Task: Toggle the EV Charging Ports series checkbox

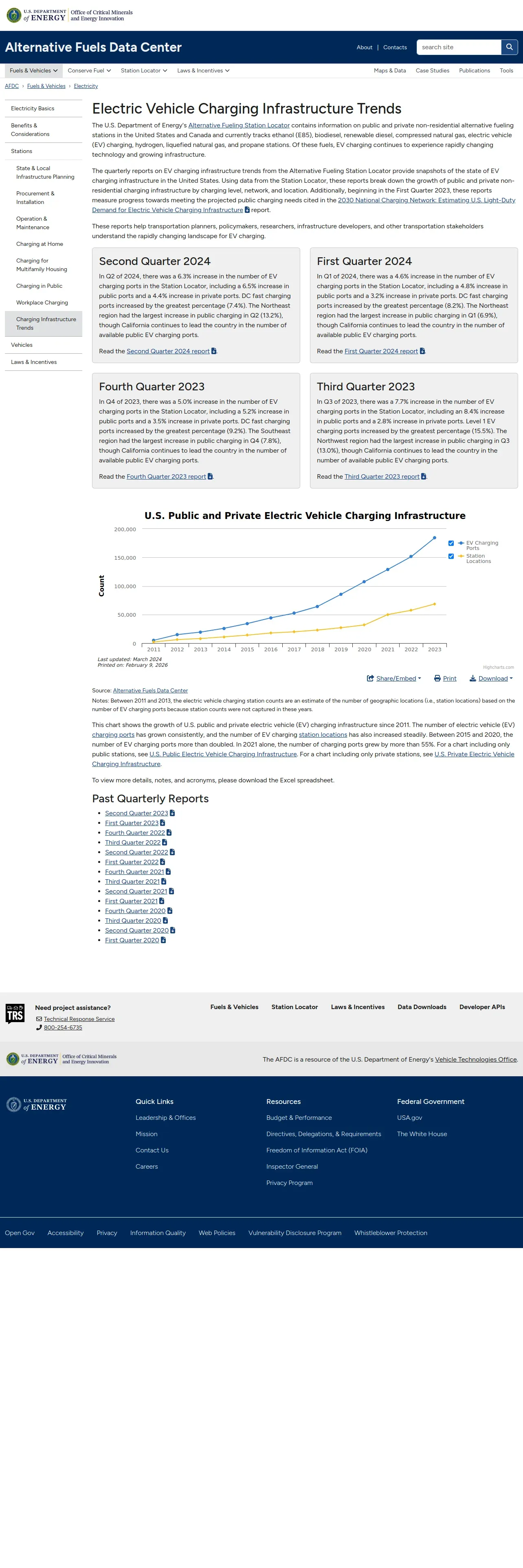Action: pyautogui.click(x=451, y=543)
